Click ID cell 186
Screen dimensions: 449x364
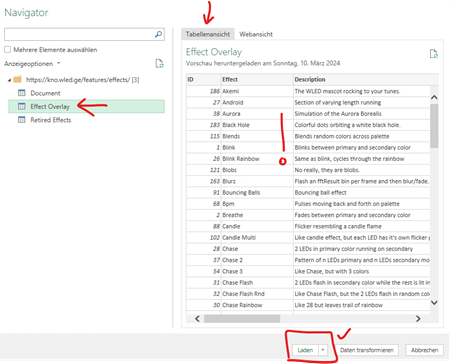coord(204,91)
